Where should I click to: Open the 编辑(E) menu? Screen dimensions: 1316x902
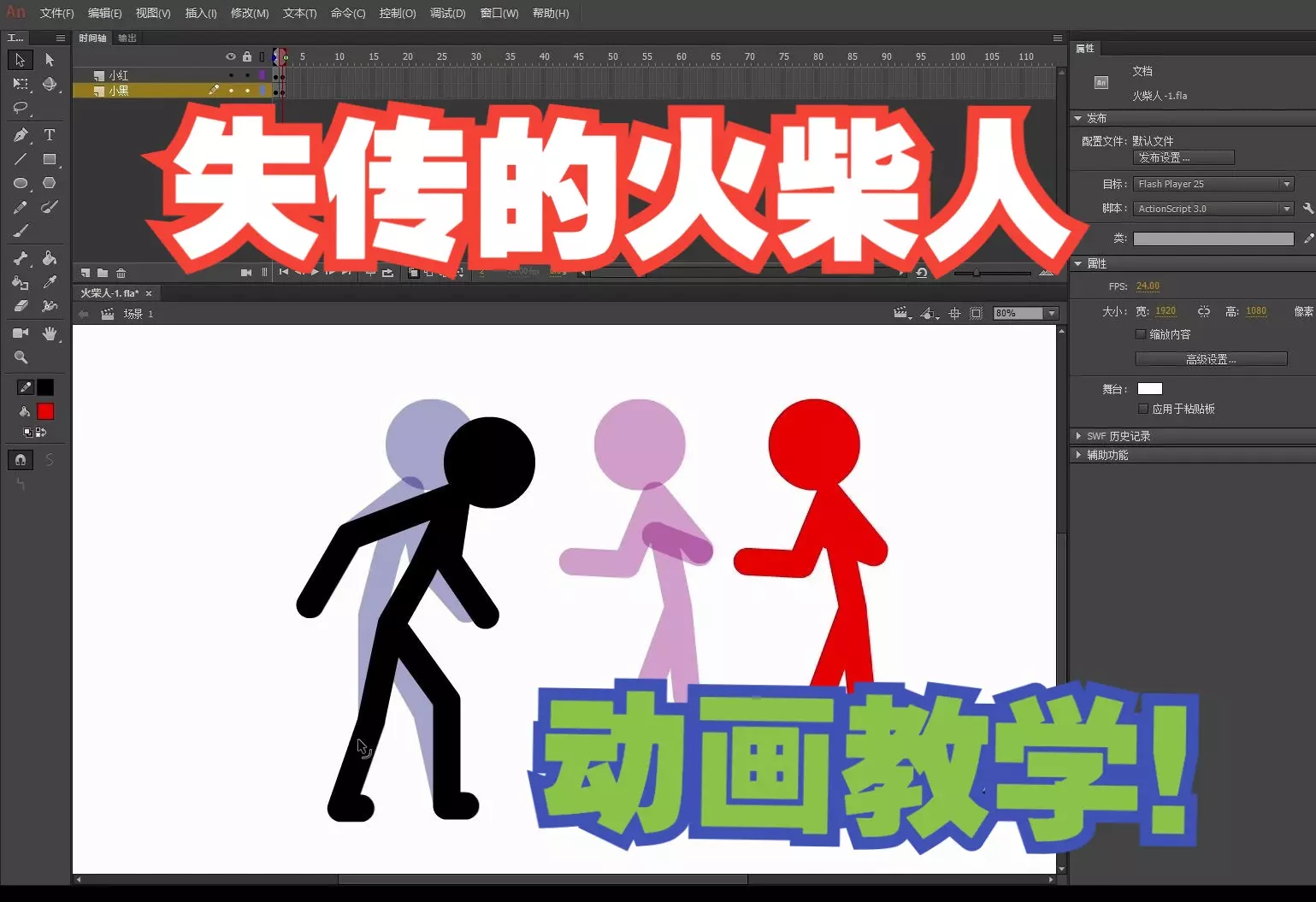[x=104, y=14]
